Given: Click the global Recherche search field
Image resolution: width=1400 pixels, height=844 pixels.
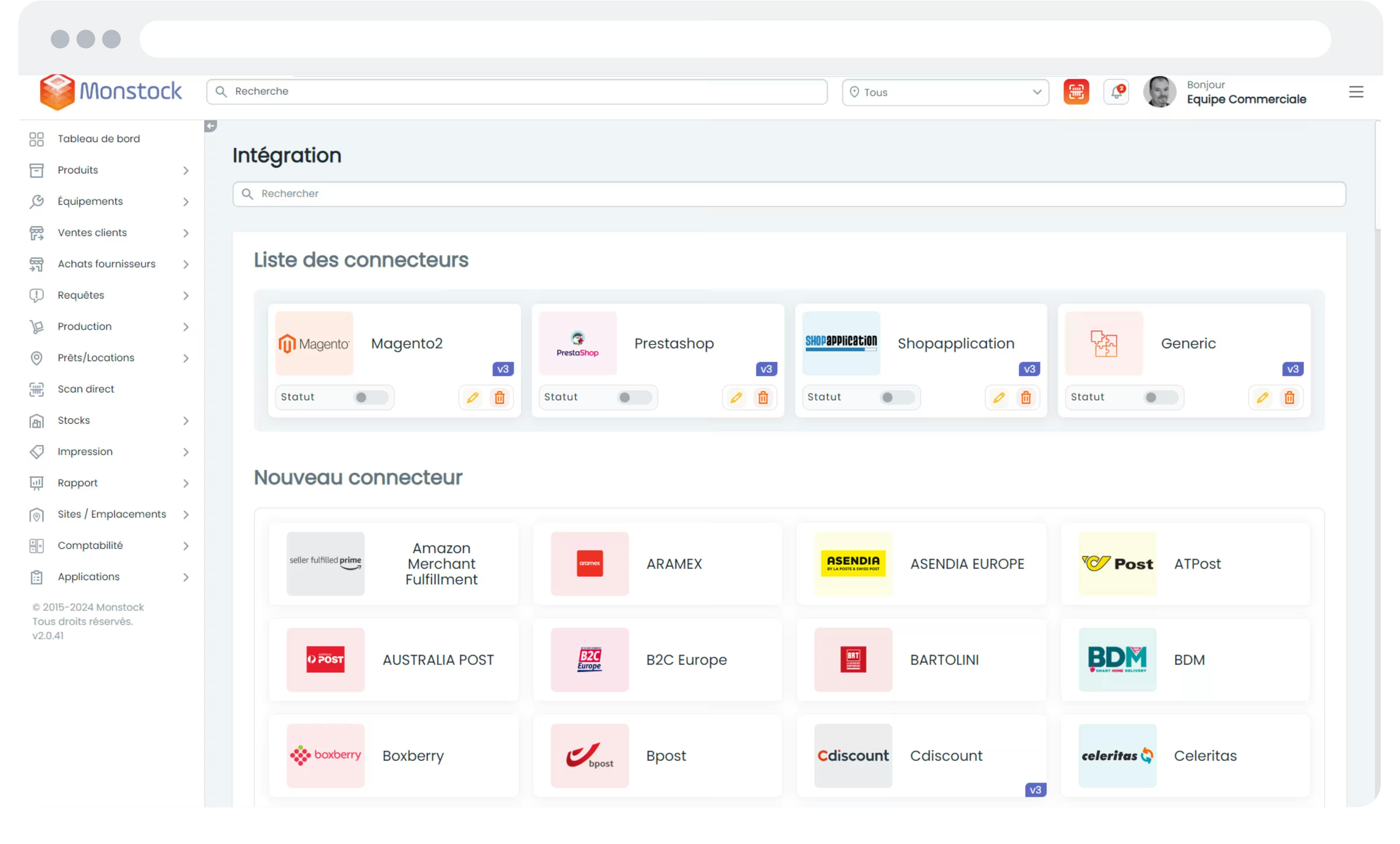Looking at the screenshot, I should pyautogui.click(x=517, y=92).
